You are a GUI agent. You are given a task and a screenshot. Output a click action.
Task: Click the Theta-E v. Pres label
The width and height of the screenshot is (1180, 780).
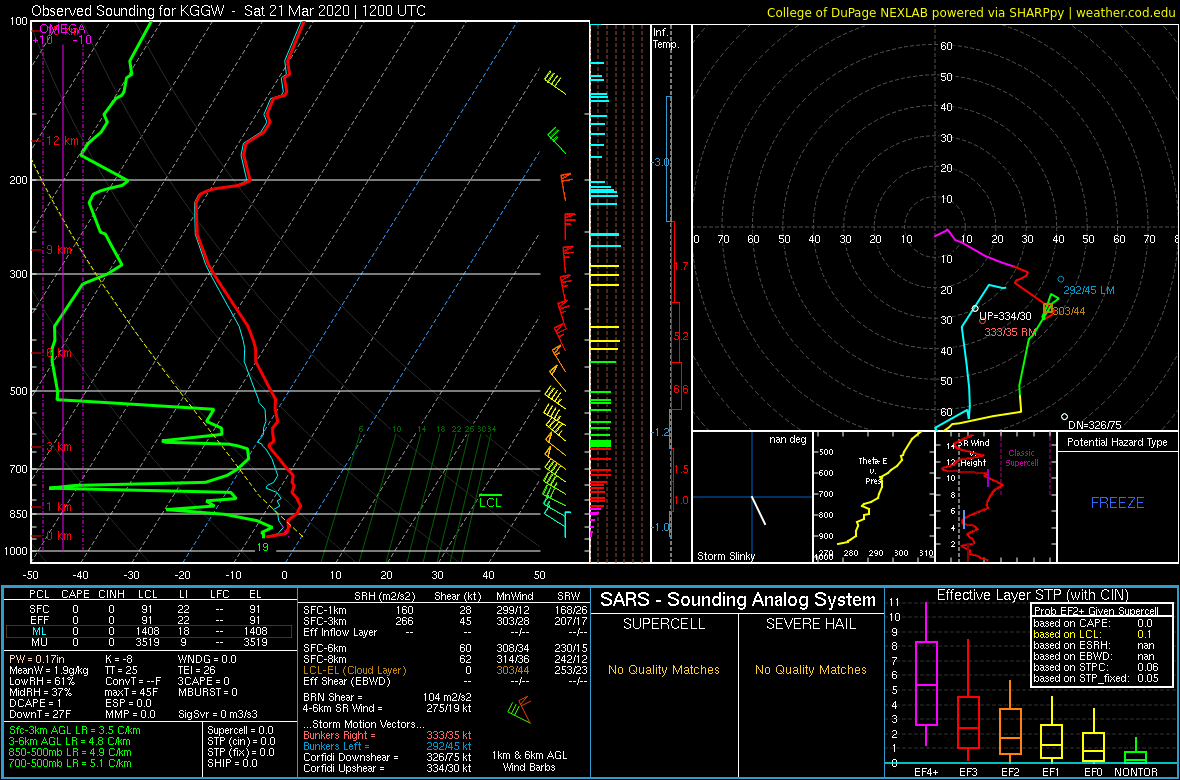coord(873,469)
